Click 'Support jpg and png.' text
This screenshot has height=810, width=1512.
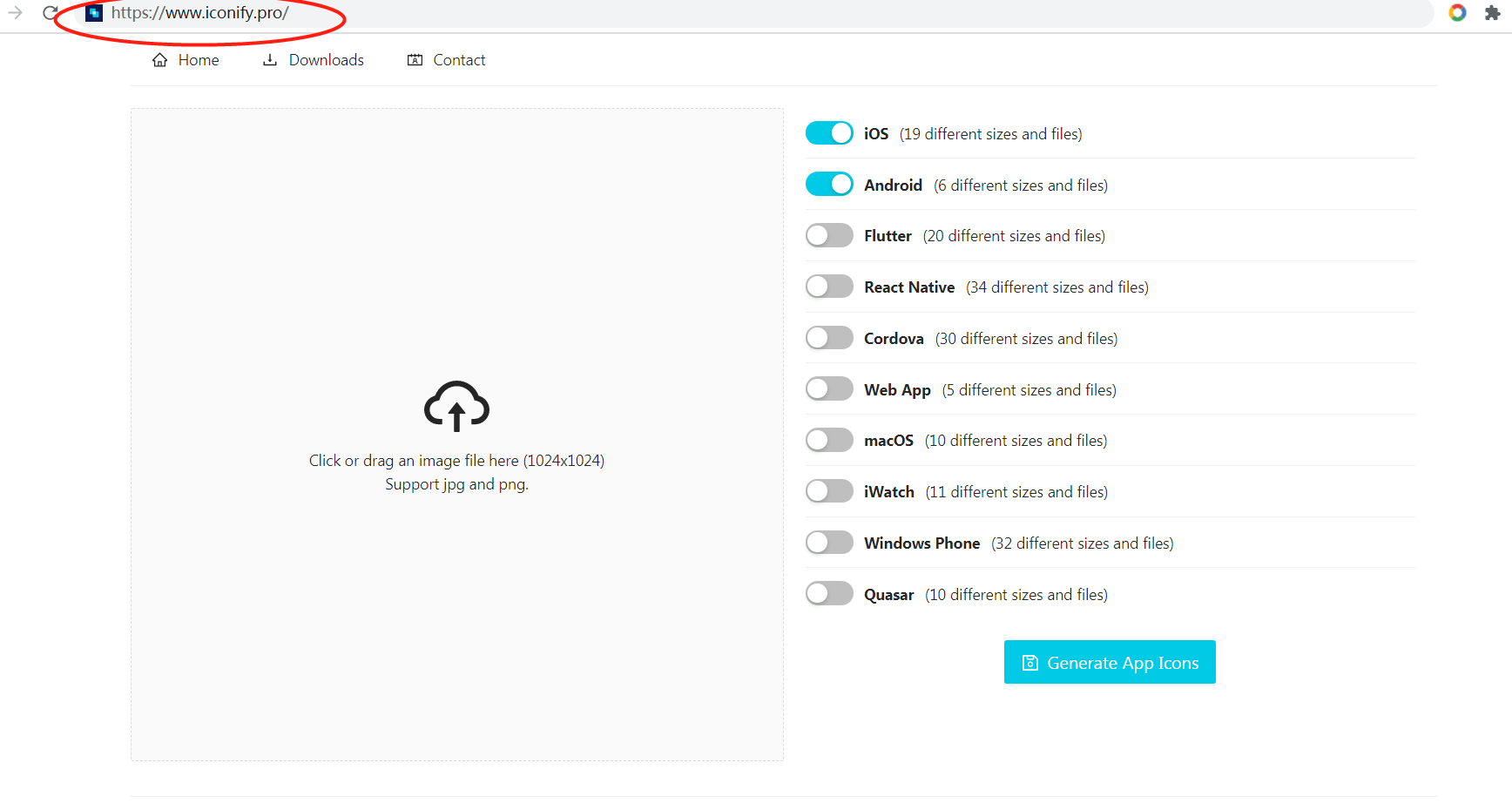pos(456,484)
